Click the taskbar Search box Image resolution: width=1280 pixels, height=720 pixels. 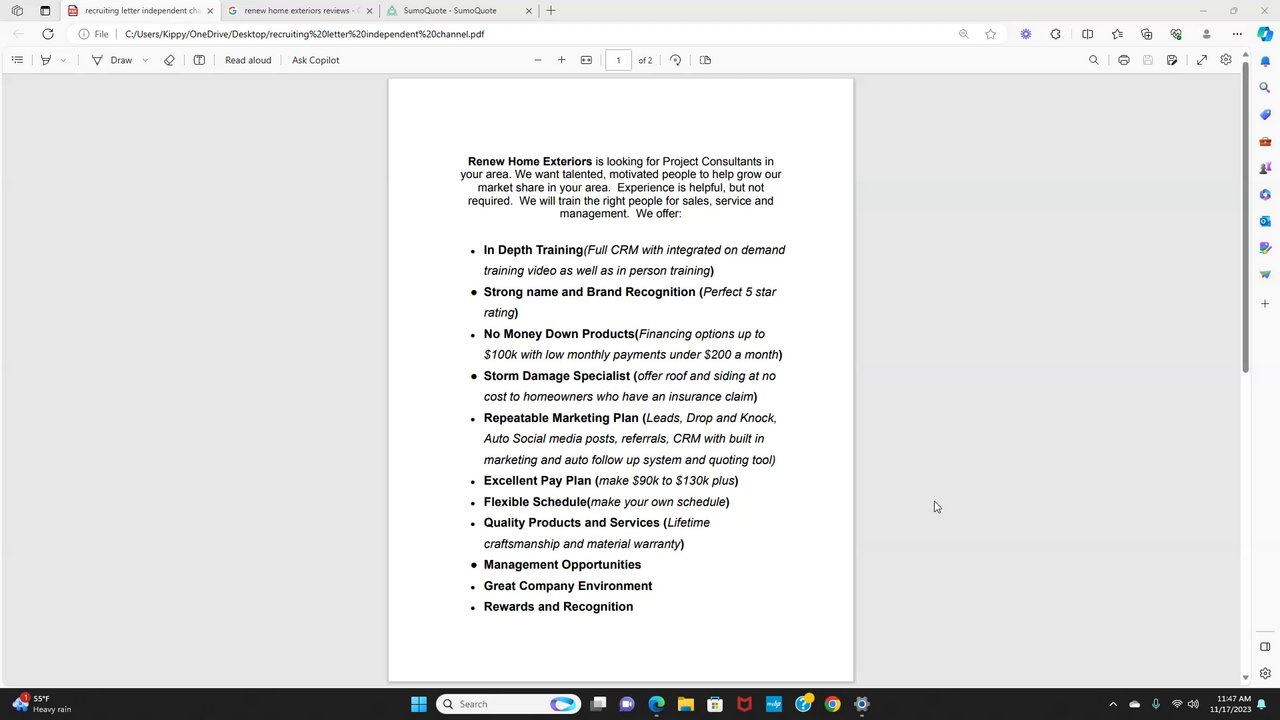pyautogui.click(x=509, y=704)
